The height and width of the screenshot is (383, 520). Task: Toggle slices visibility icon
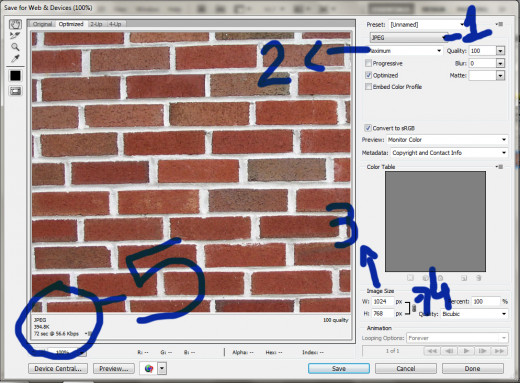[x=15, y=91]
